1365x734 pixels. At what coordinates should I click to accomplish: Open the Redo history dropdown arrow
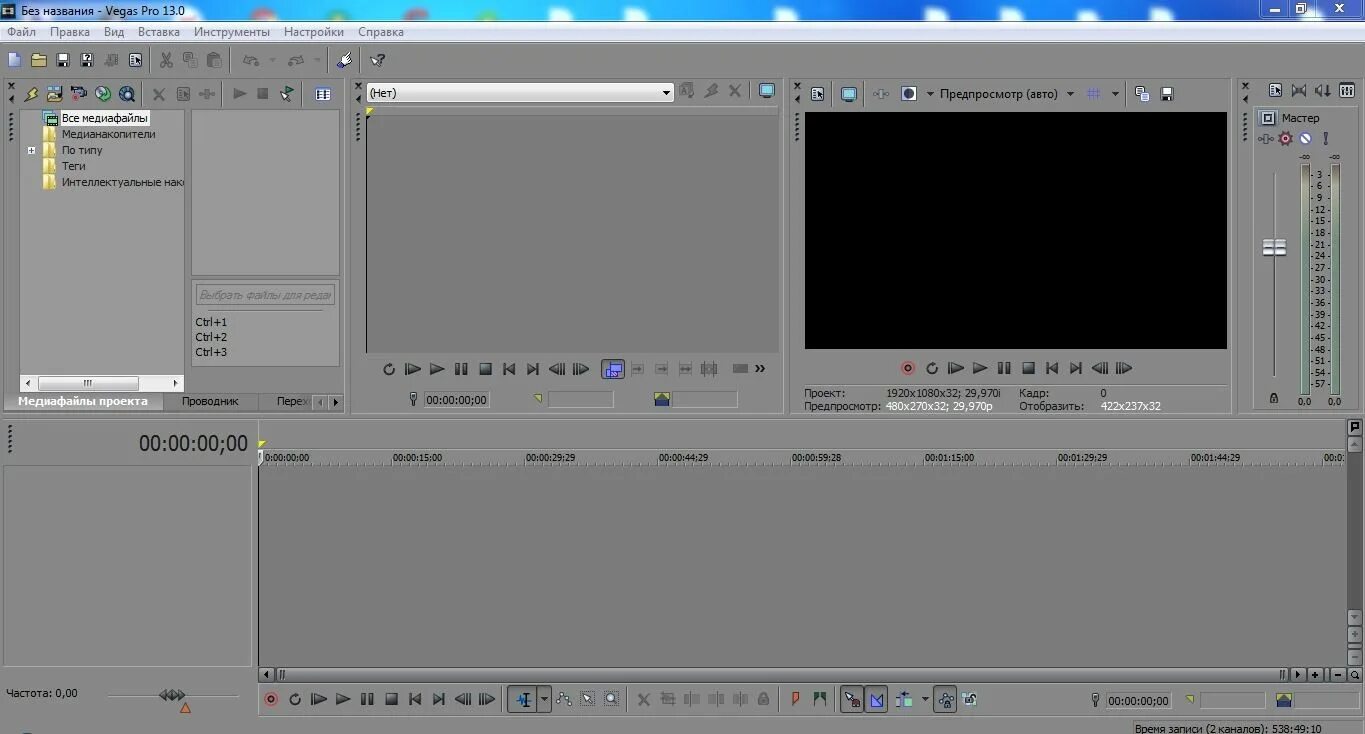point(317,61)
